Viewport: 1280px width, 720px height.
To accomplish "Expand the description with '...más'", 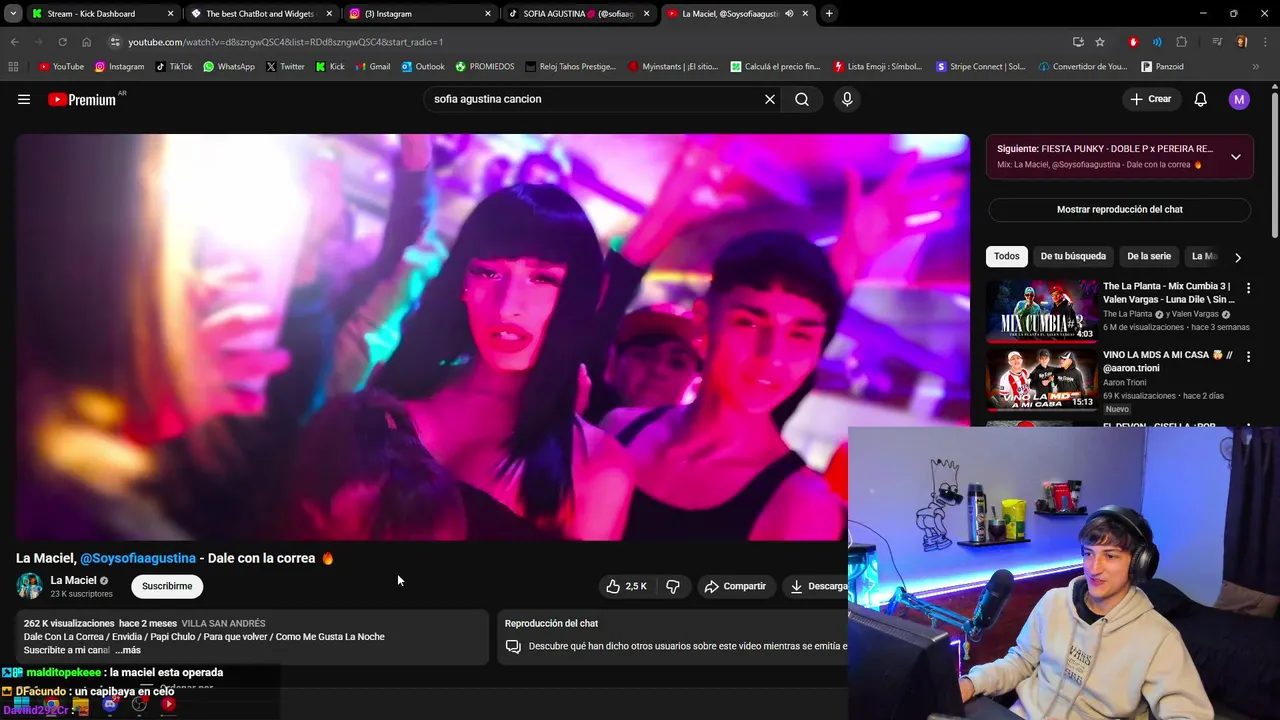I will coord(128,650).
